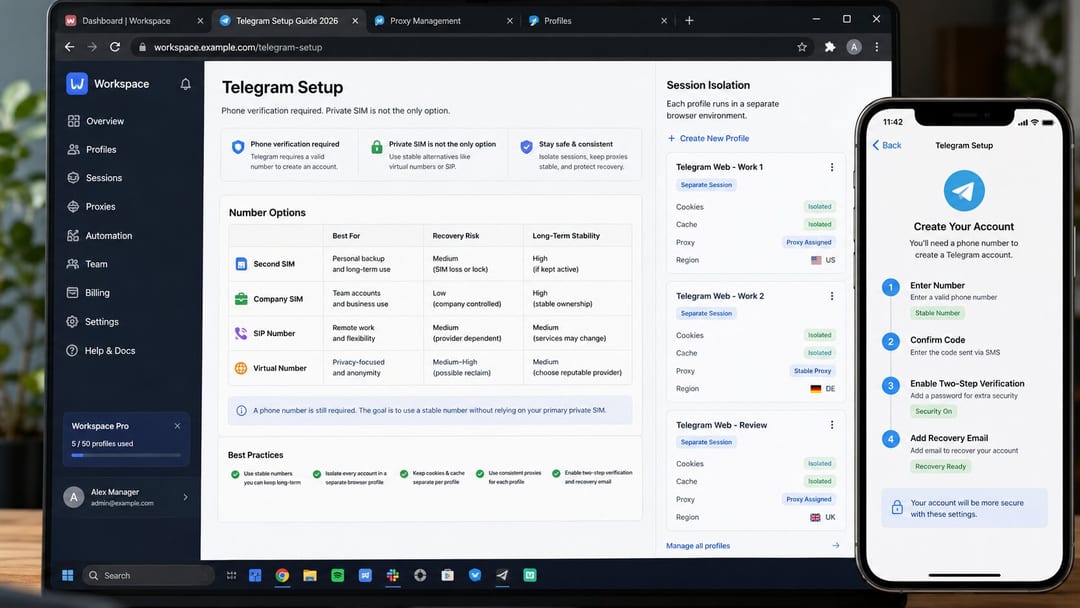Open the browser three-dot menu

(877, 47)
